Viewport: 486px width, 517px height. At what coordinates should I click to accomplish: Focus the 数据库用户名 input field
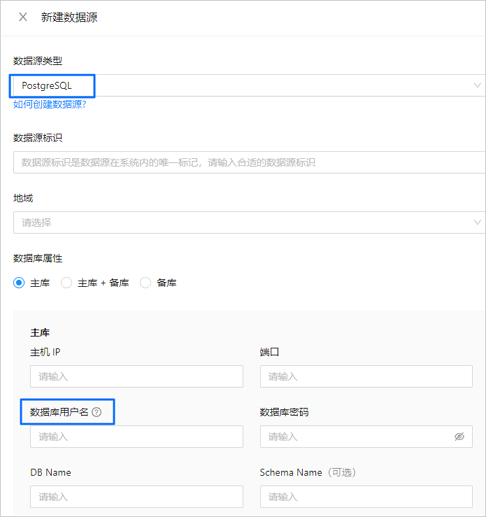(x=137, y=436)
